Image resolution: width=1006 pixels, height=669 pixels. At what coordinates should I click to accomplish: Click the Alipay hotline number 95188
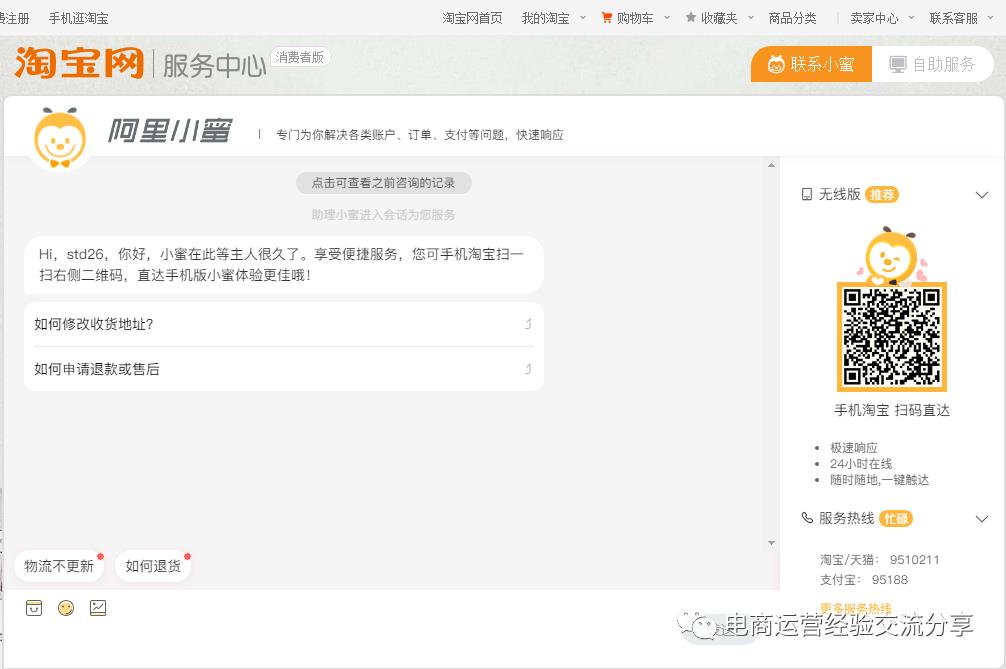[x=889, y=580]
